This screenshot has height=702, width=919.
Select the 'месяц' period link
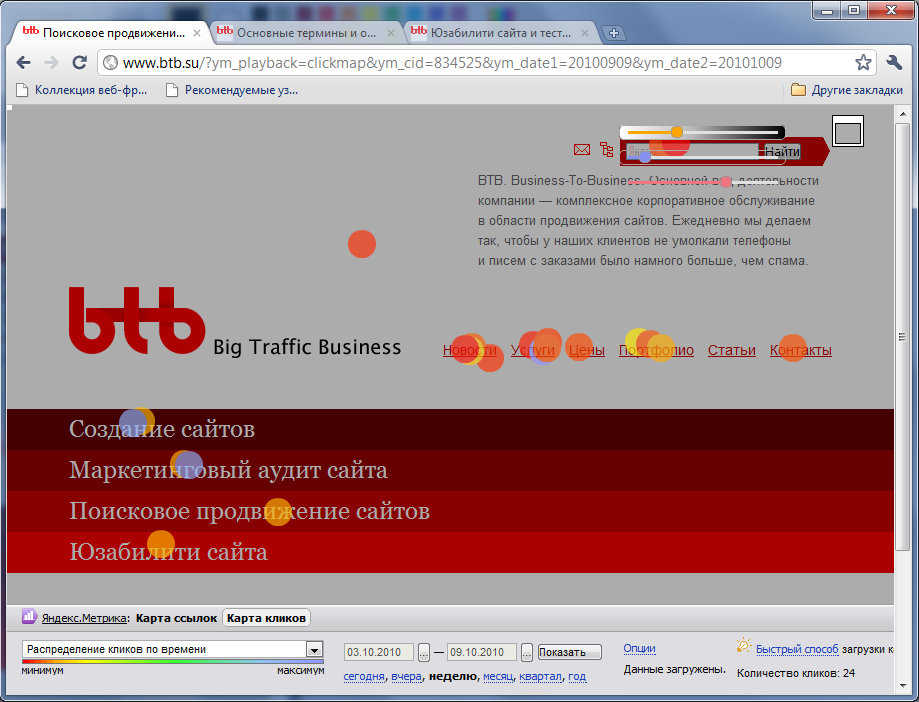coord(498,676)
